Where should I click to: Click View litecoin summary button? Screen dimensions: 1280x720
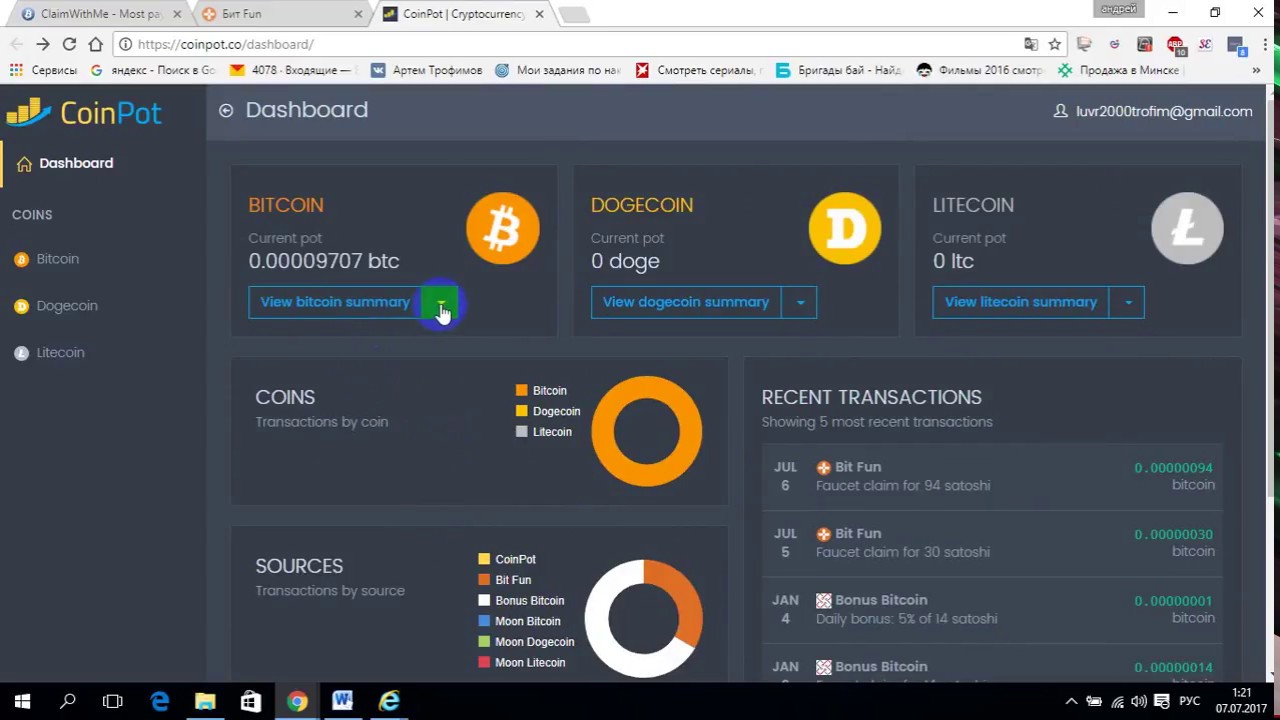1021,302
